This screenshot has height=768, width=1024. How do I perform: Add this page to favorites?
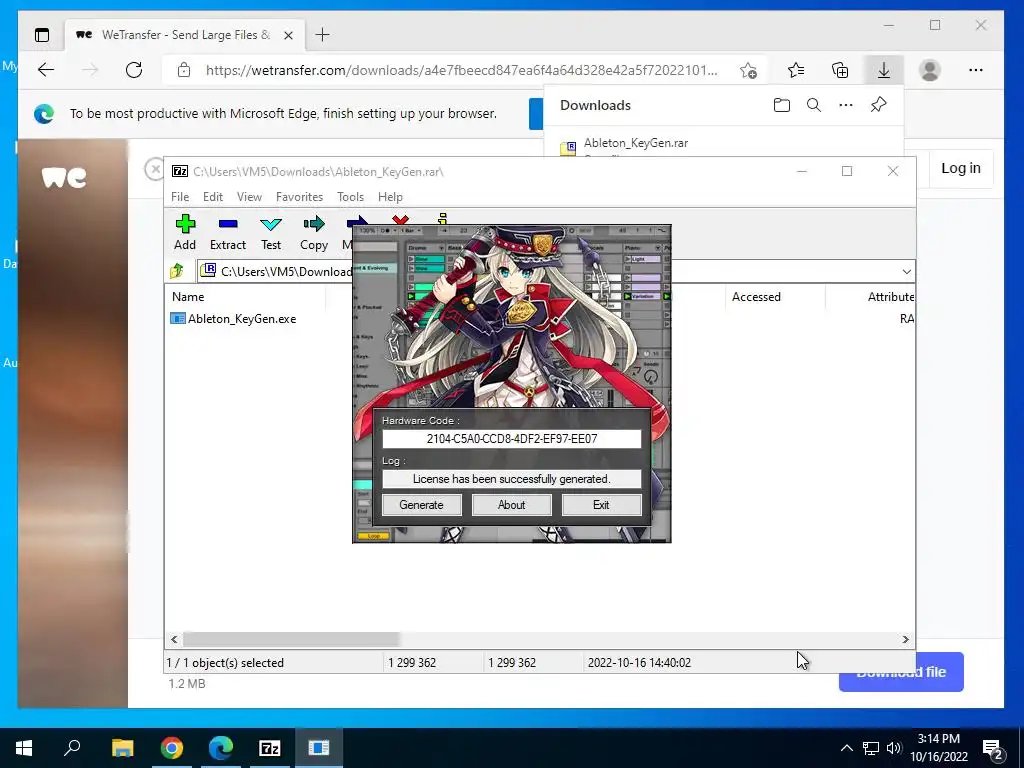(748, 70)
